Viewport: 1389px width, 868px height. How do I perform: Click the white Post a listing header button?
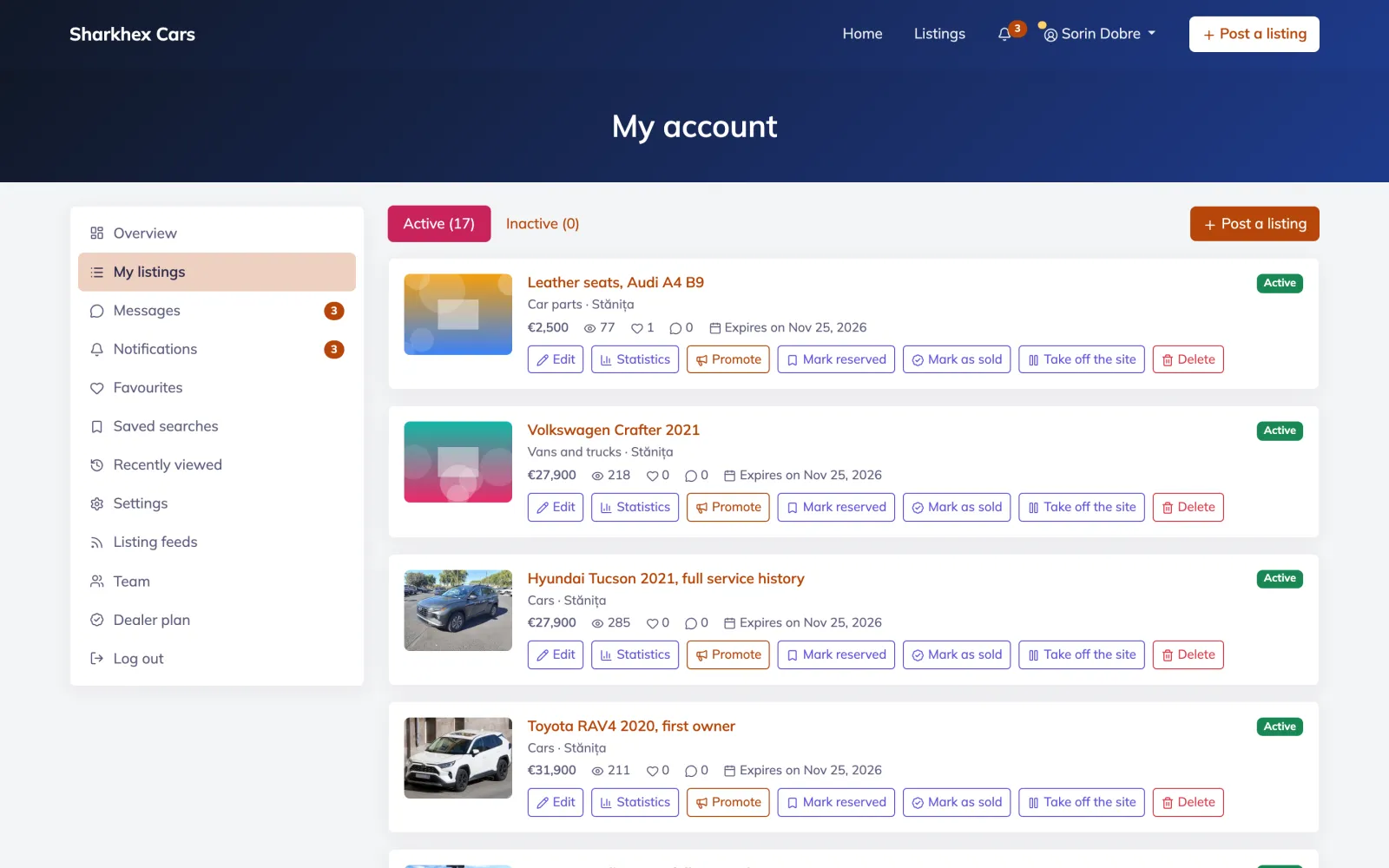click(x=1254, y=34)
